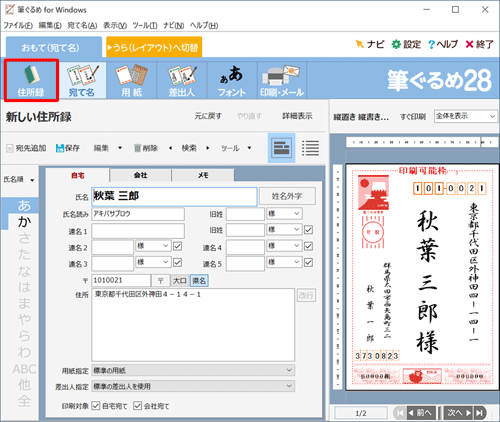Select the 自宅 tab
The width and height of the screenshot is (500, 422).
[78, 175]
